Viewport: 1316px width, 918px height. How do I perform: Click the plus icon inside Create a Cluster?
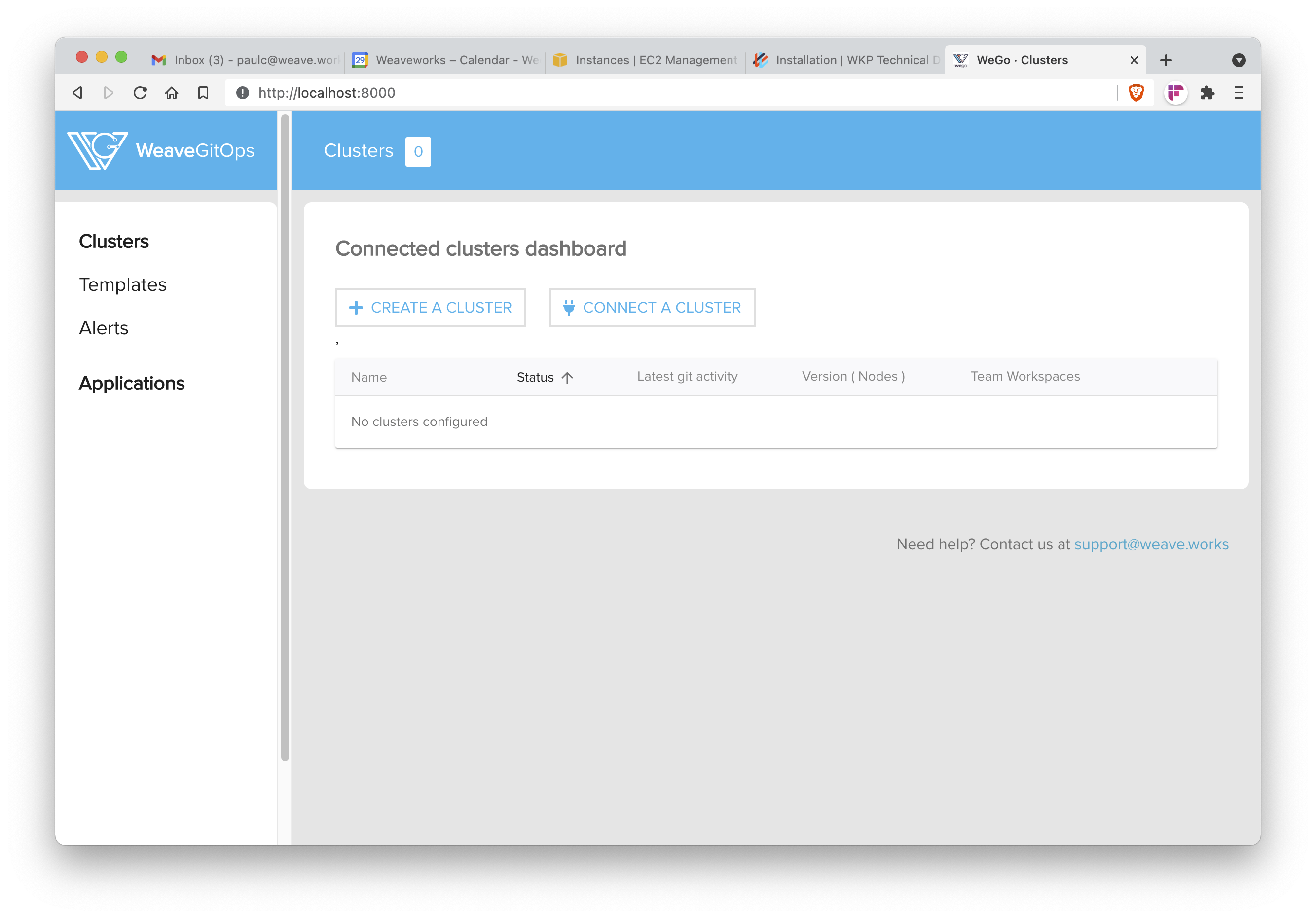coord(357,308)
